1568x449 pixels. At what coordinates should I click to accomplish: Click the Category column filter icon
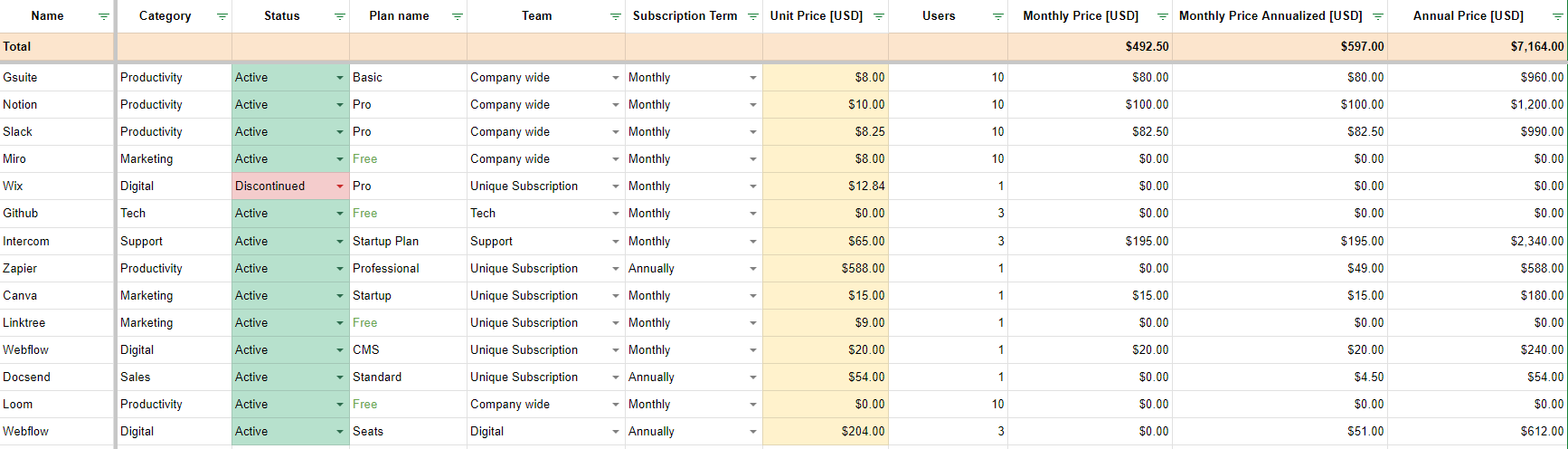[222, 16]
